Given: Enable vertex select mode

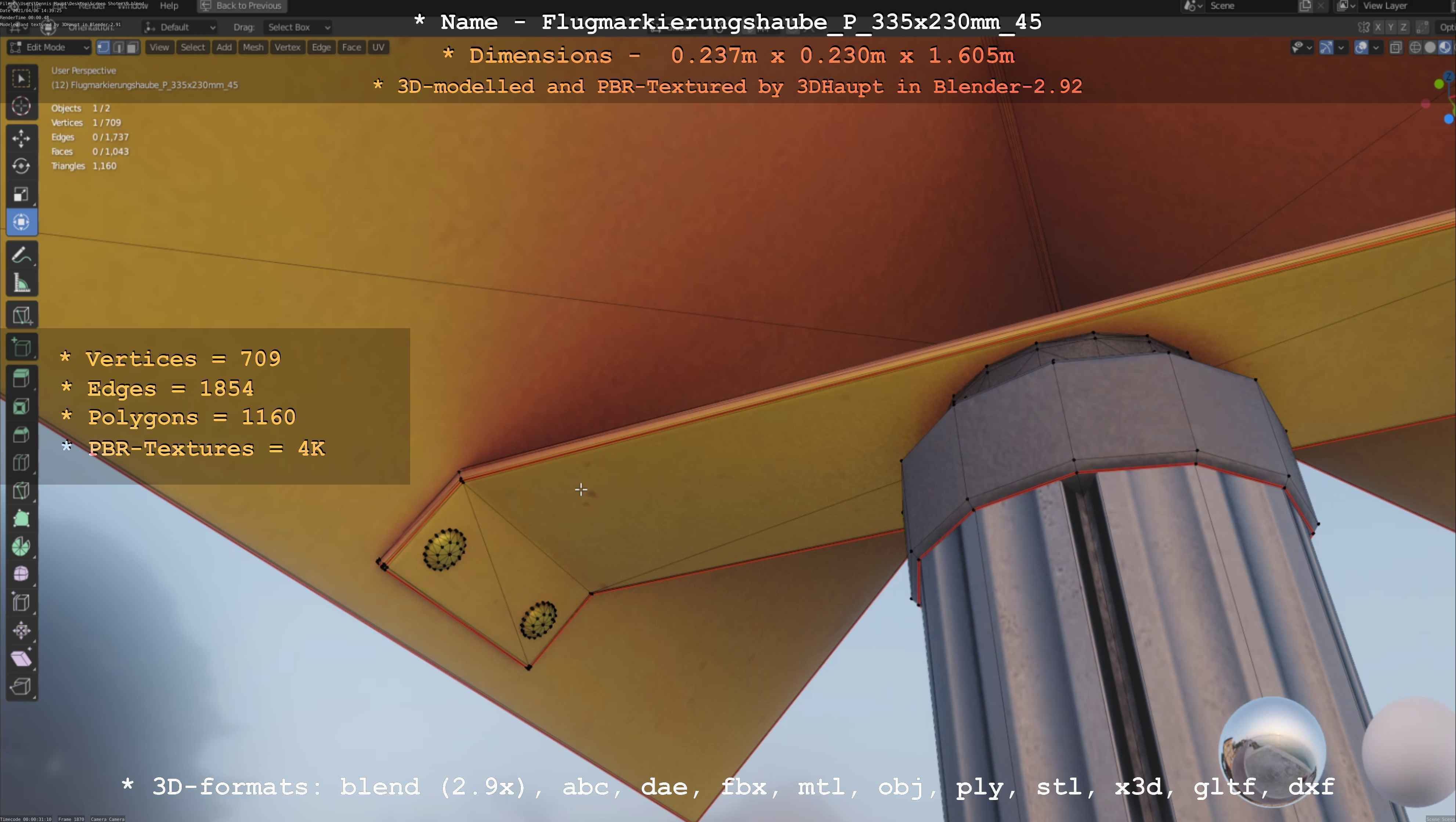Looking at the screenshot, I should (x=104, y=47).
